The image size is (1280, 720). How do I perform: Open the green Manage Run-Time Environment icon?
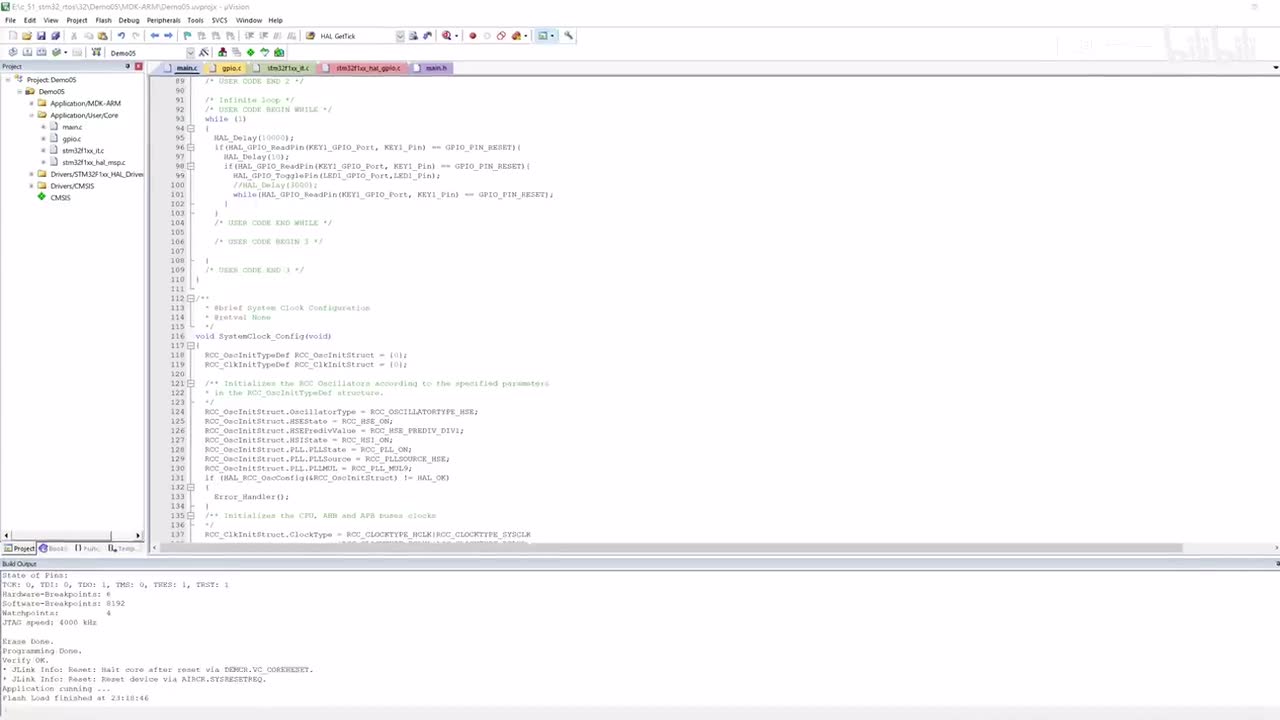(250, 52)
